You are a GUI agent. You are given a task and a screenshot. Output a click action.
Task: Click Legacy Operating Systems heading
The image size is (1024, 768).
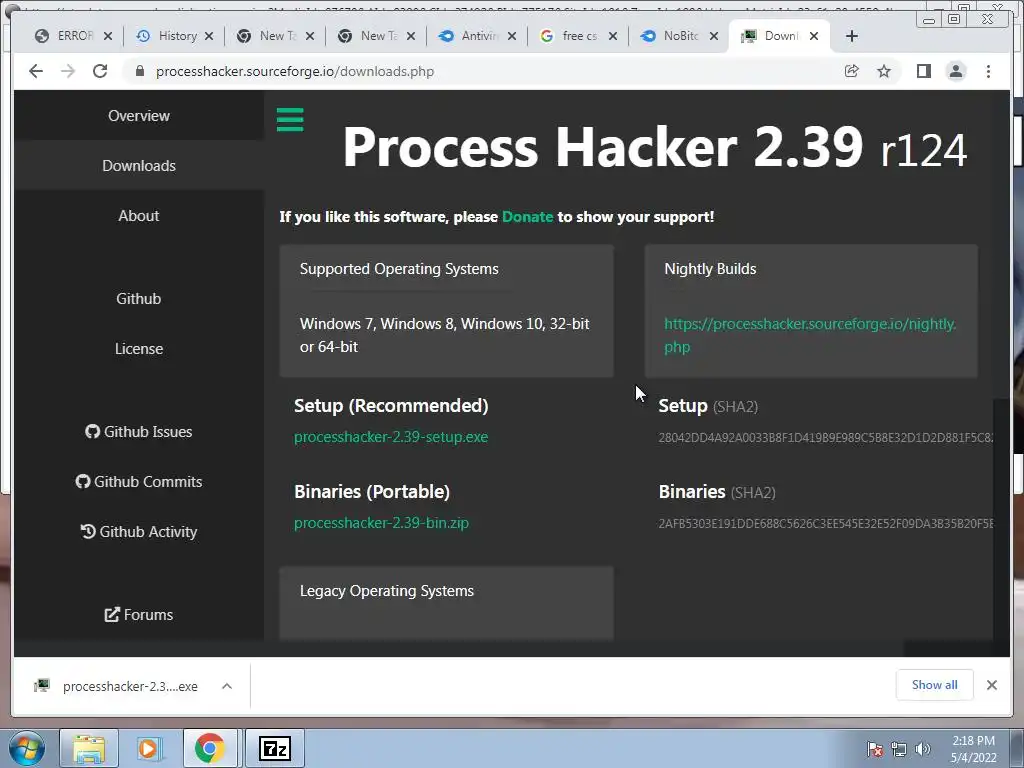pyautogui.click(x=387, y=591)
